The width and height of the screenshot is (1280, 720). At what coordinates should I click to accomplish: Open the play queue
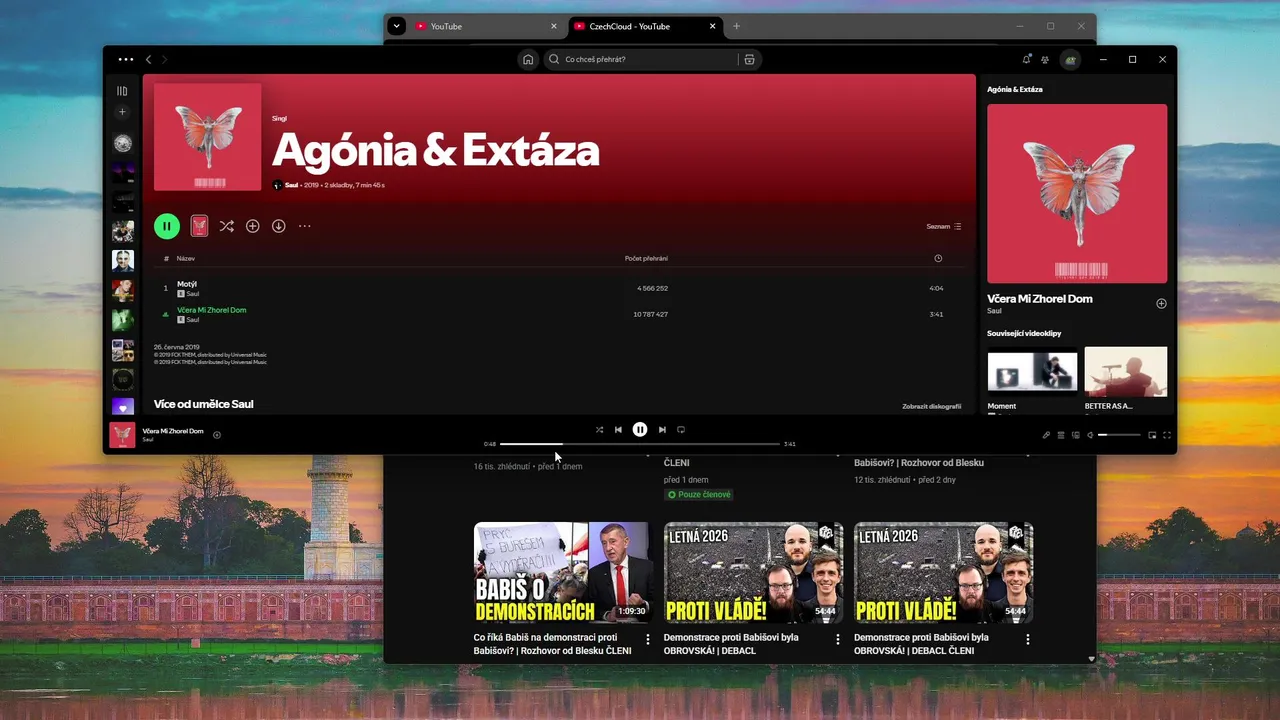point(1061,435)
